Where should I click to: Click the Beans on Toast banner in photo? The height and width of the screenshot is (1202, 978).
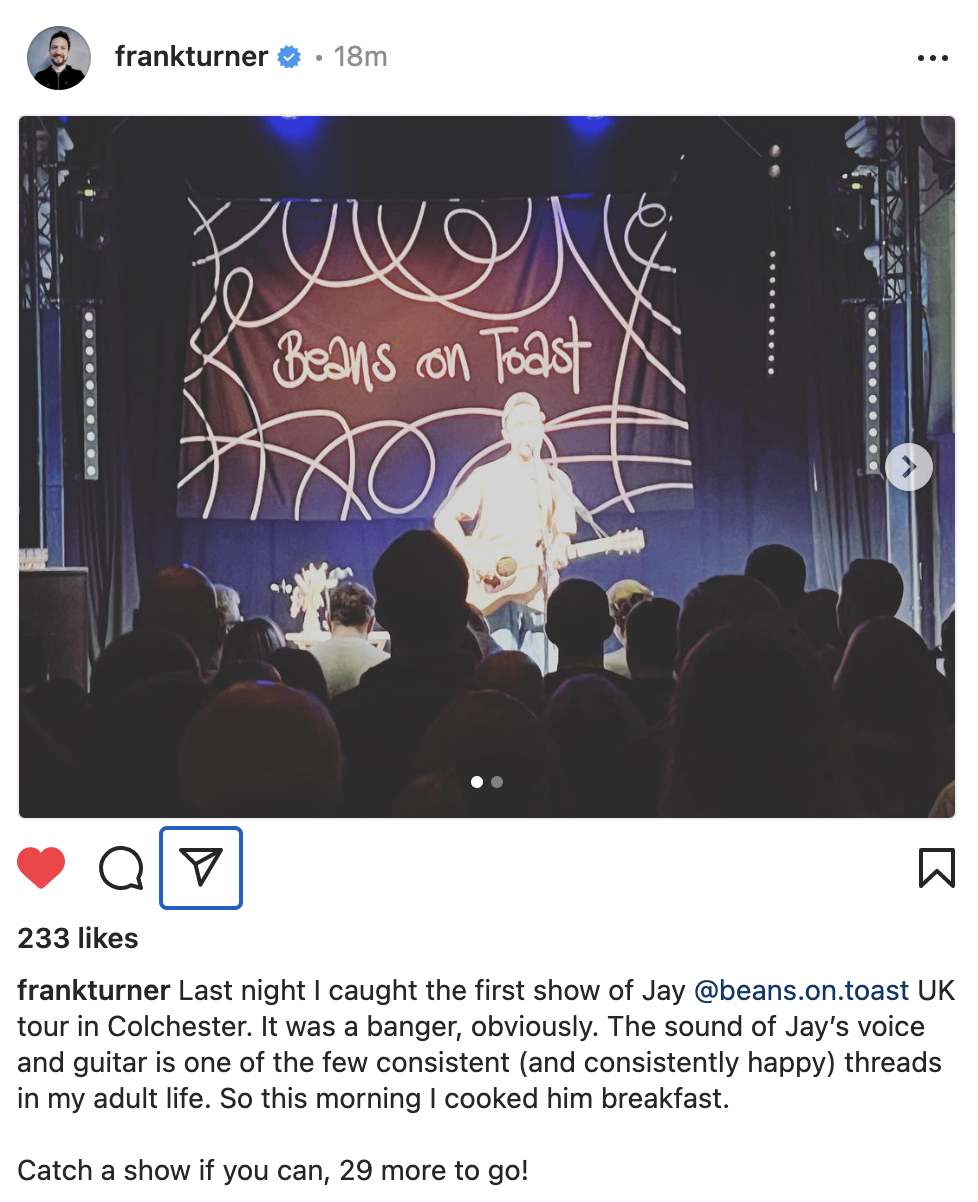pyautogui.click(x=433, y=355)
